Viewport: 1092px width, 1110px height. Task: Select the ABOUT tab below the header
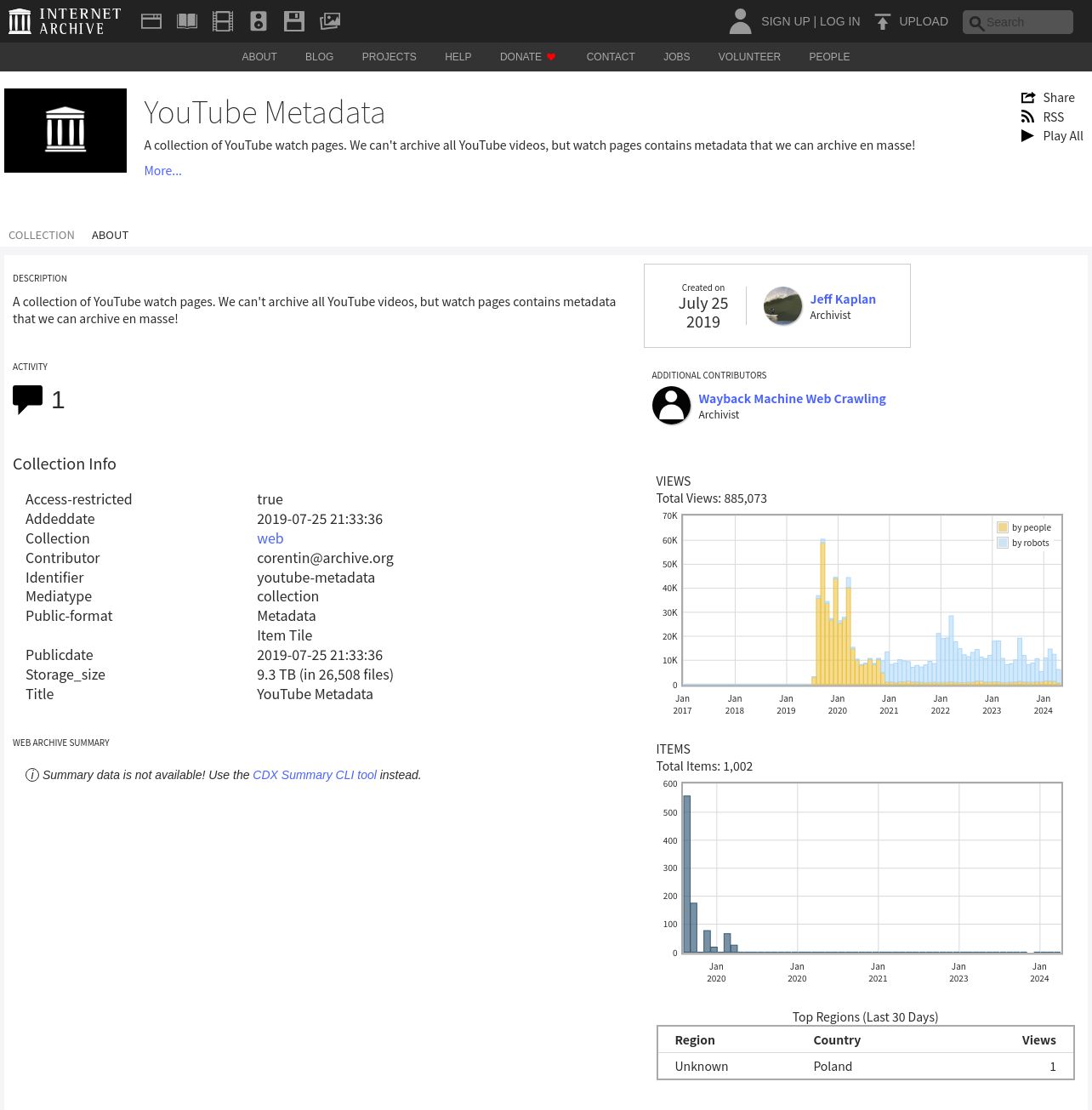point(110,236)
